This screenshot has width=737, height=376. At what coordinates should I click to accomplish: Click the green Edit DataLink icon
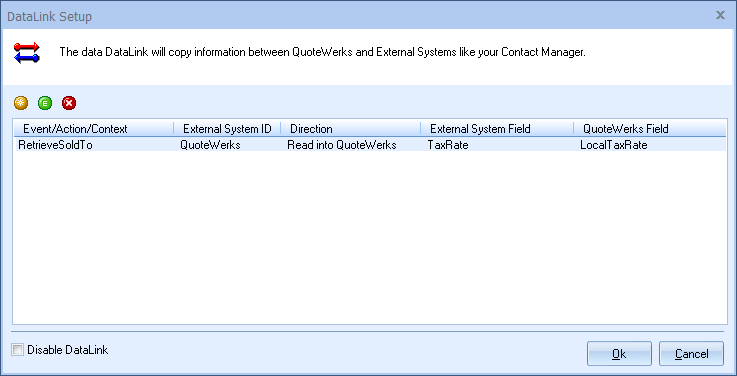(45, 102)
